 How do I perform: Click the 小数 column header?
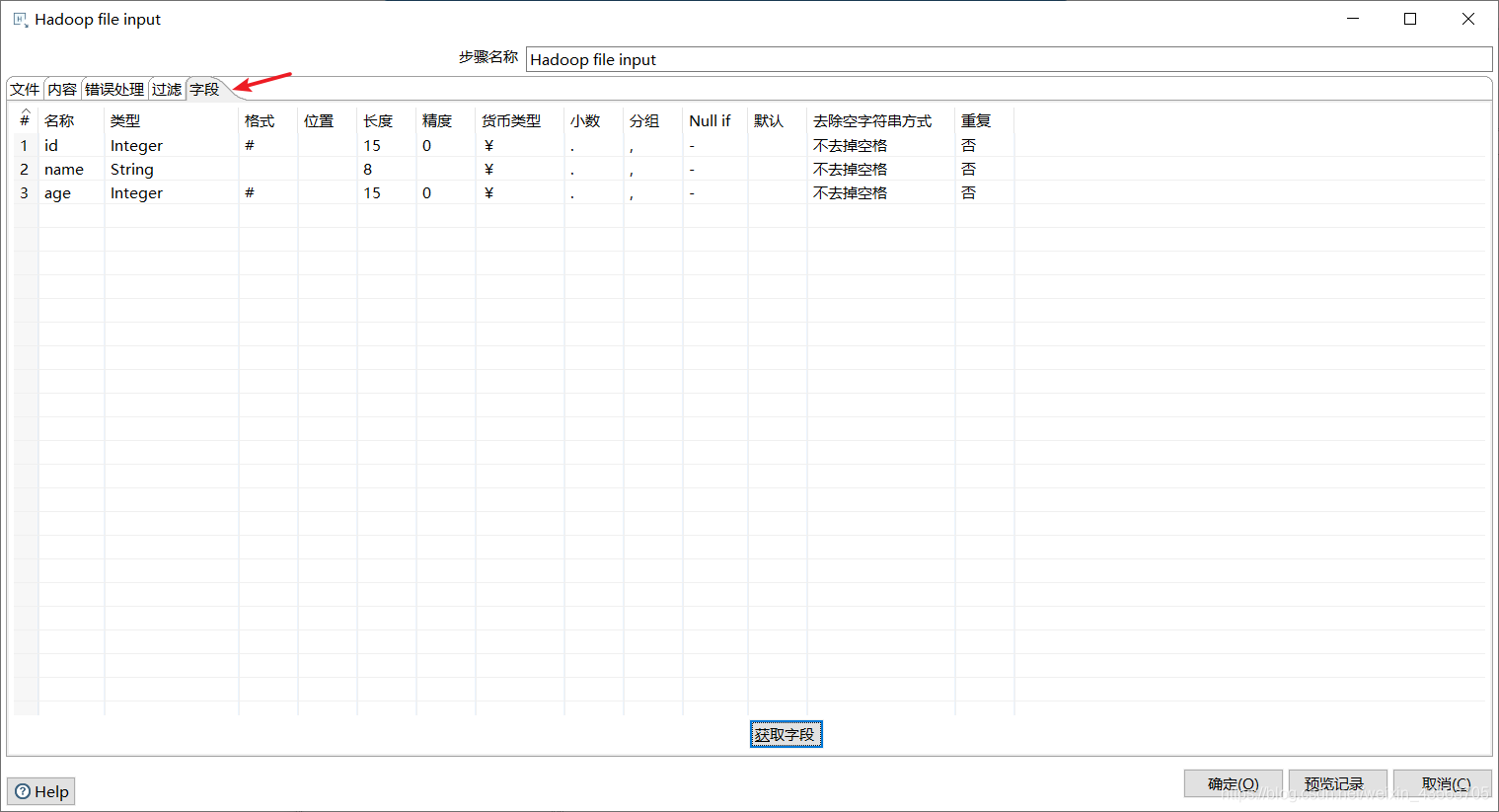(594, 120)
